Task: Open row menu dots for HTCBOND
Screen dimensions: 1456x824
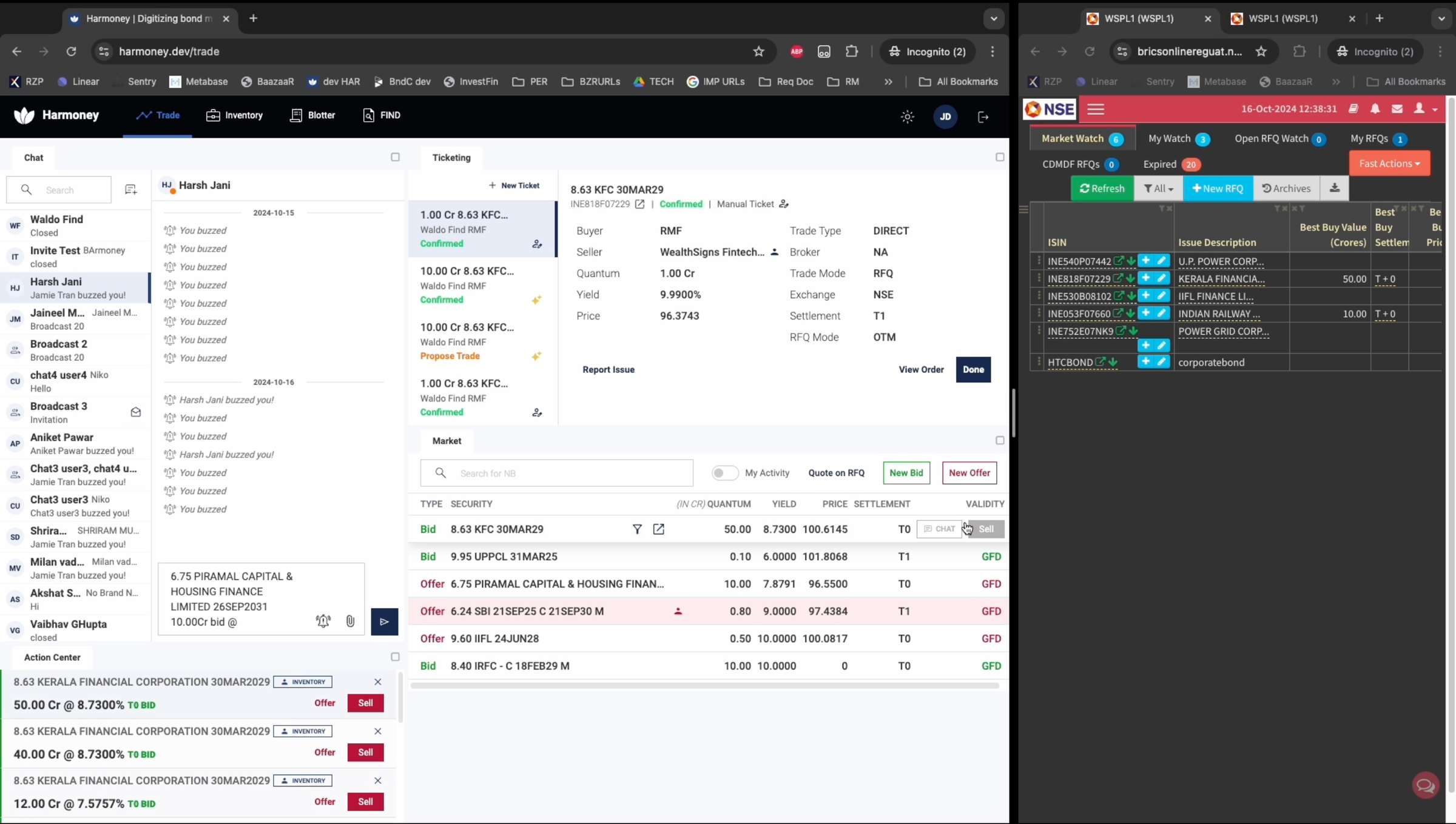Action: pyautogui.click(x=1039, y=362)
